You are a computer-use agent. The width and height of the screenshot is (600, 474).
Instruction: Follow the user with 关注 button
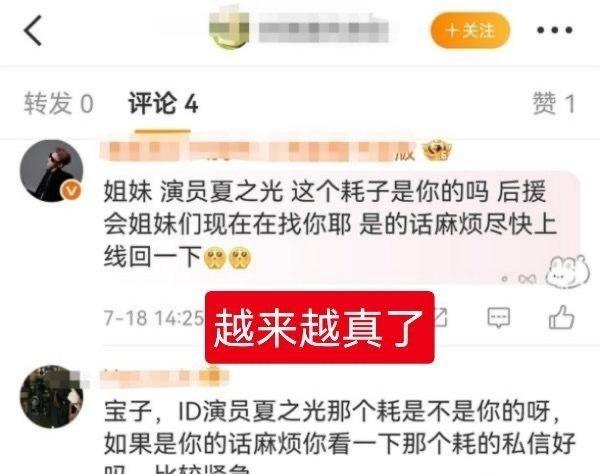470,30
